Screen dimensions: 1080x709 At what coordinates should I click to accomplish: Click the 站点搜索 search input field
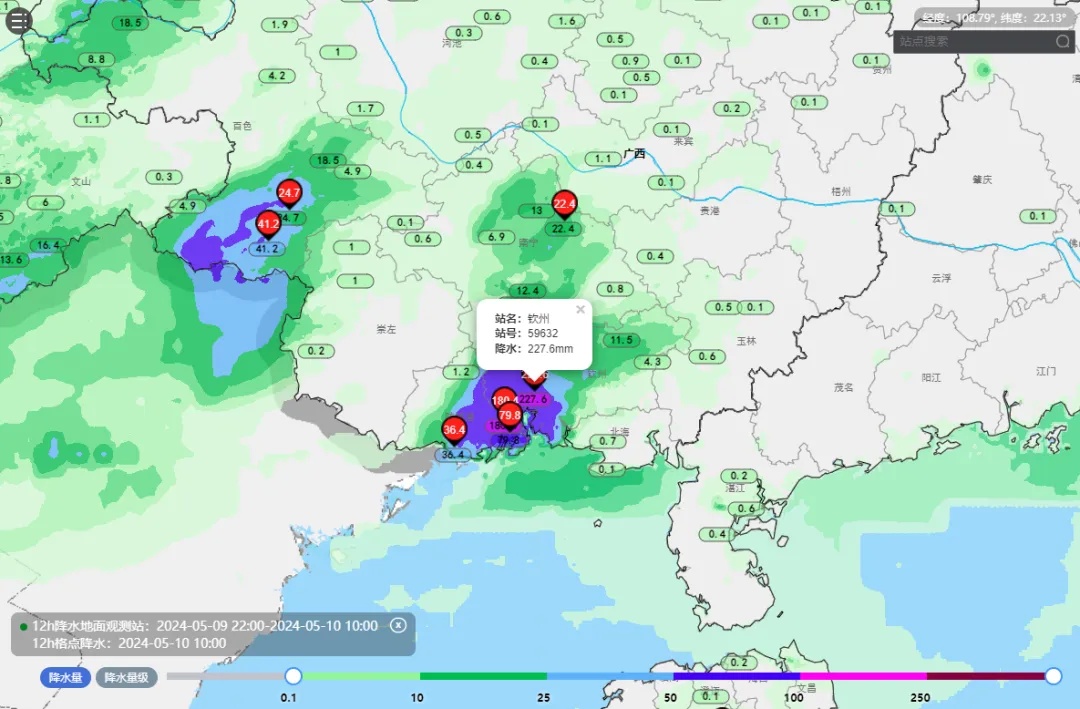tap(970, 41)
